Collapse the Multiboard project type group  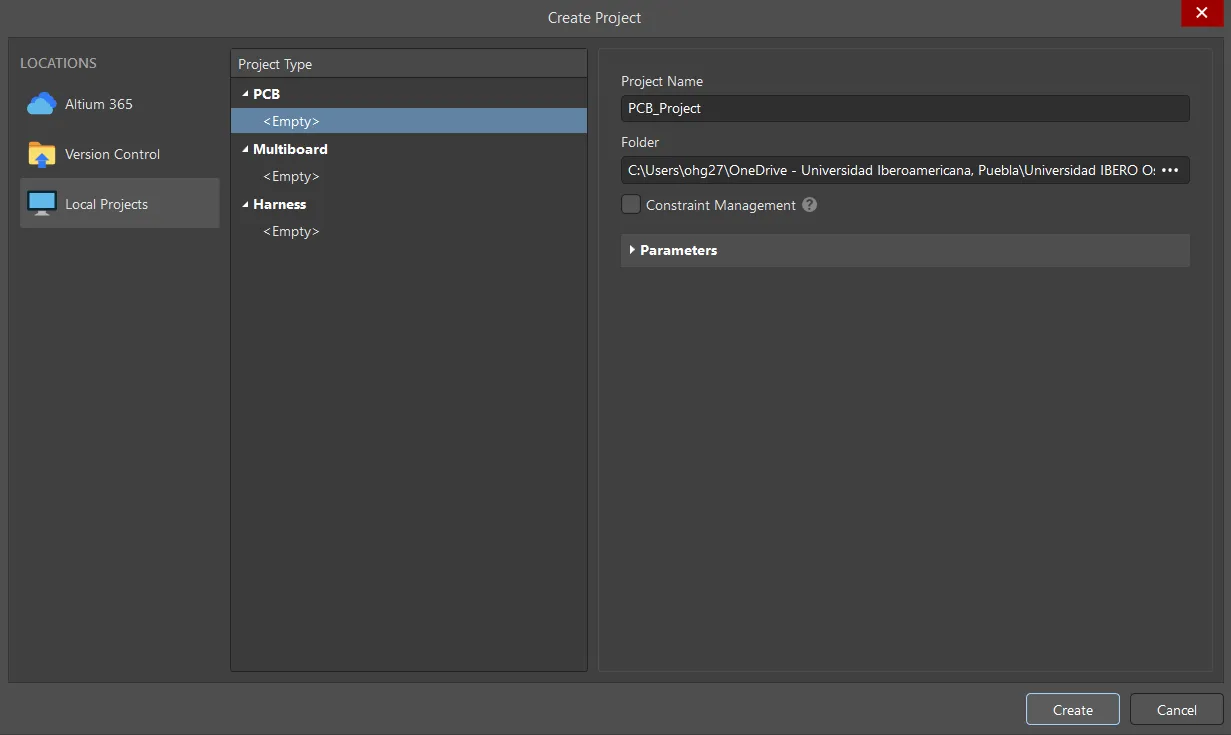[245, 148]
